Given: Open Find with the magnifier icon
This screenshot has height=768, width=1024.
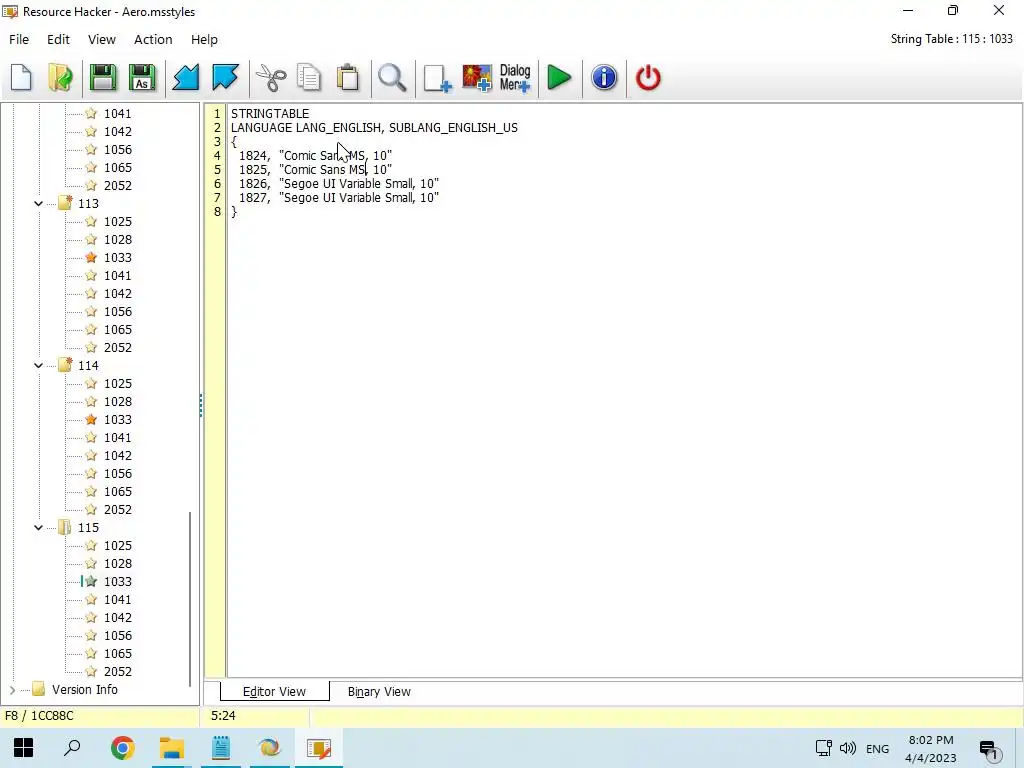Looking at the screenshot, I should point(392,78).
